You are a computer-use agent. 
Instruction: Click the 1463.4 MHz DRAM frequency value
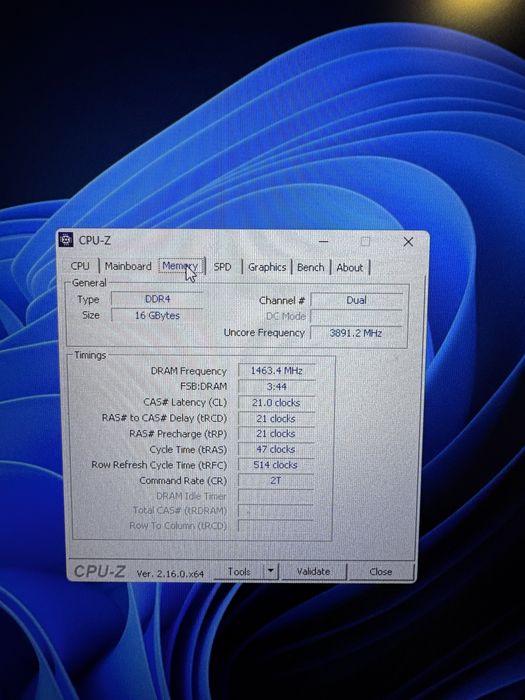[277, 371]
